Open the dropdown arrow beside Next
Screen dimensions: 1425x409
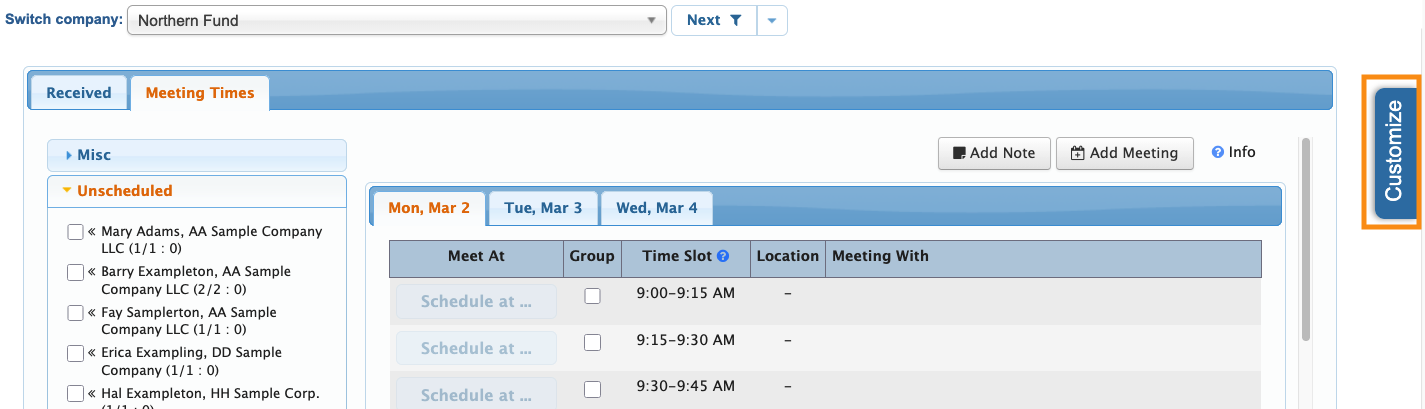(771, 20)
